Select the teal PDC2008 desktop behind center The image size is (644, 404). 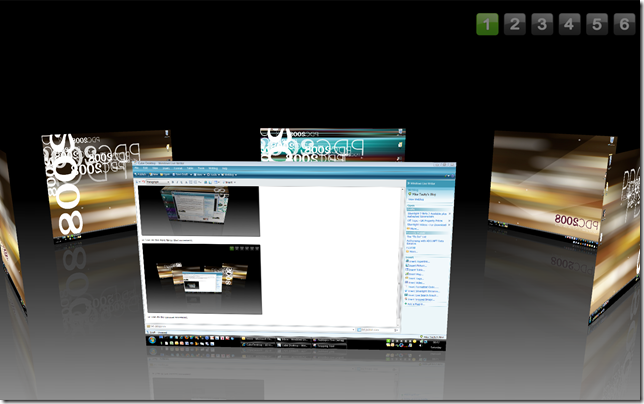333,145
